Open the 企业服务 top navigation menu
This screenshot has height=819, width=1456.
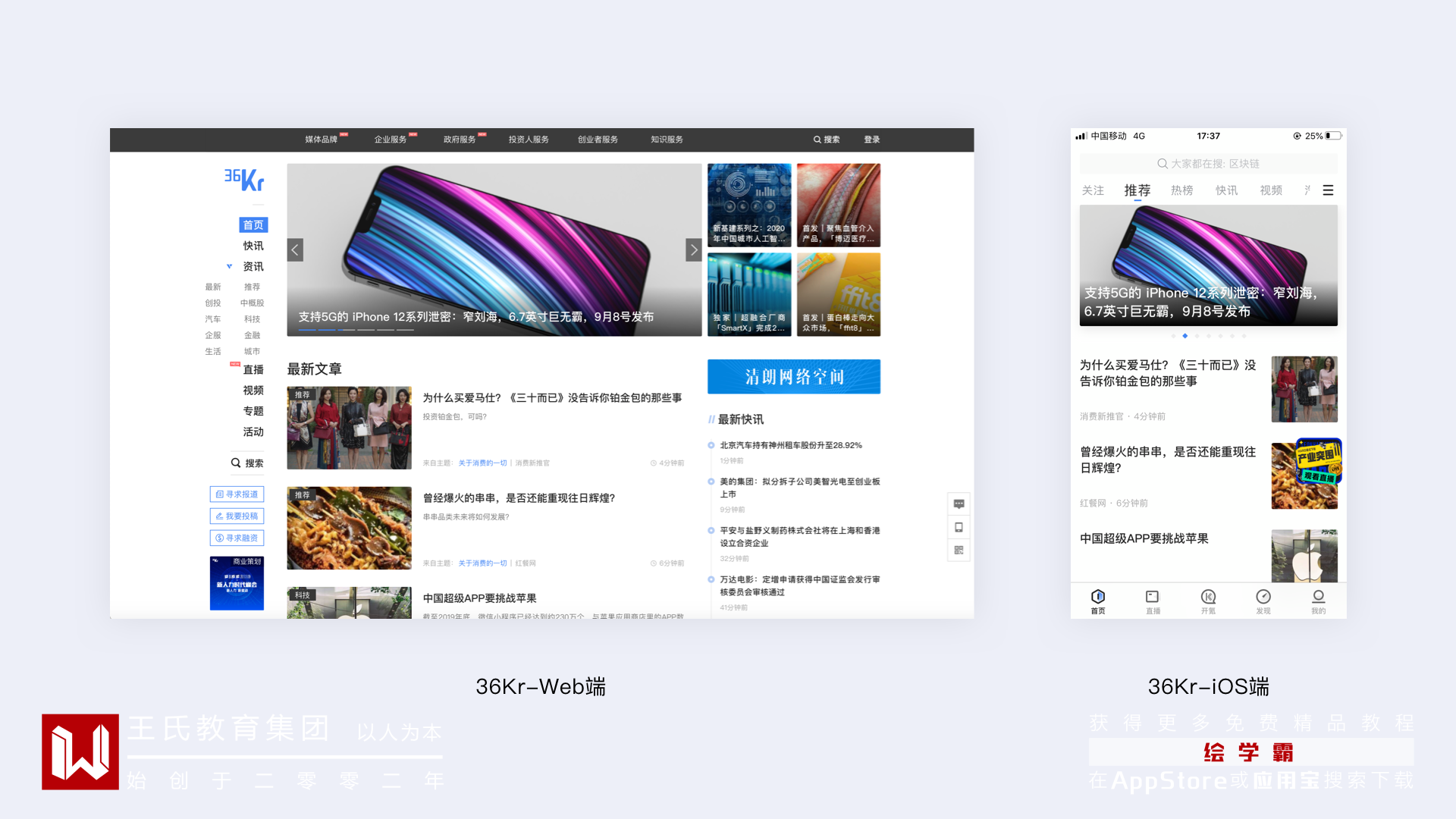390,140
